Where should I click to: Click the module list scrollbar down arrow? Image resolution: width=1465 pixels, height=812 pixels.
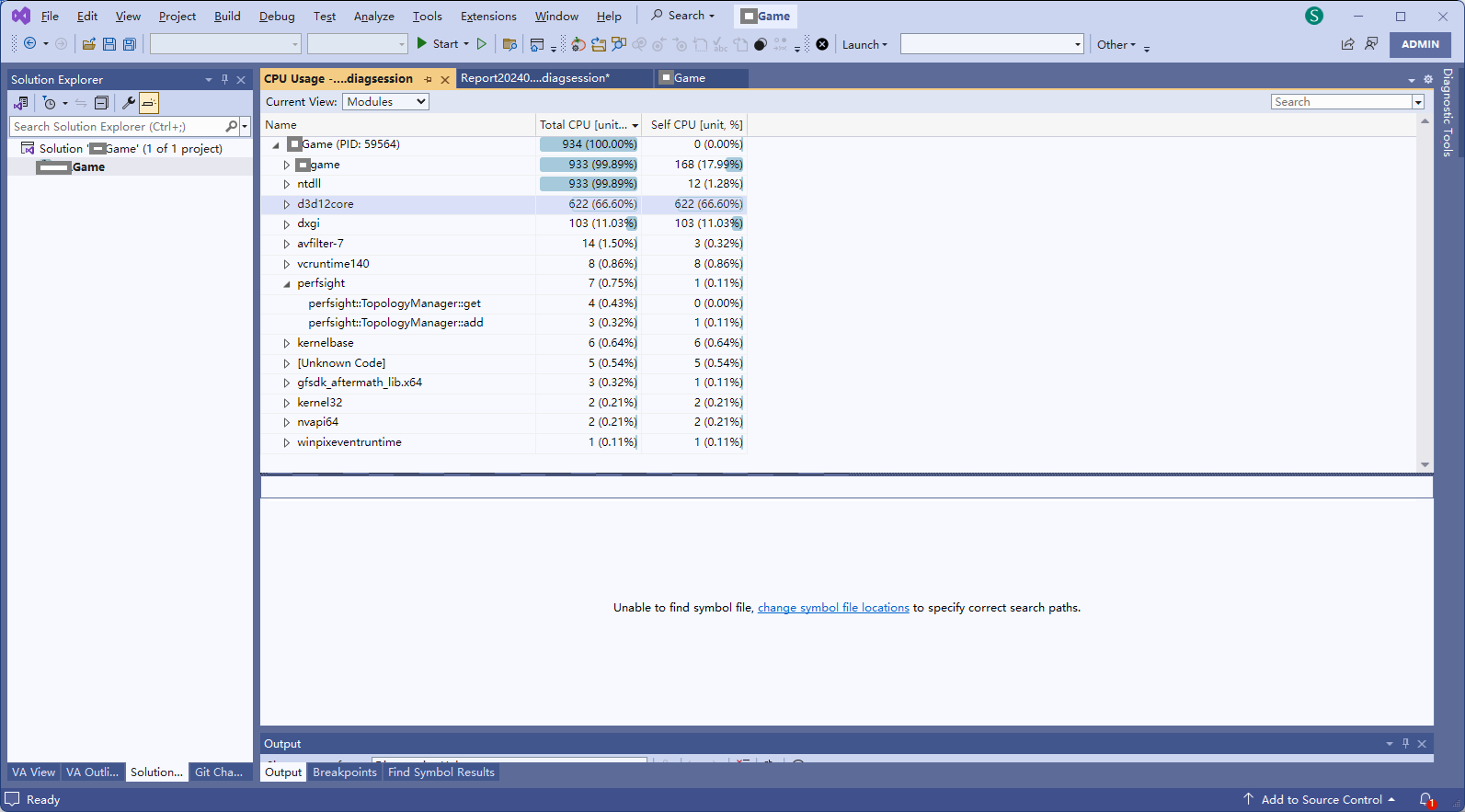click(x=1425, y=465)
